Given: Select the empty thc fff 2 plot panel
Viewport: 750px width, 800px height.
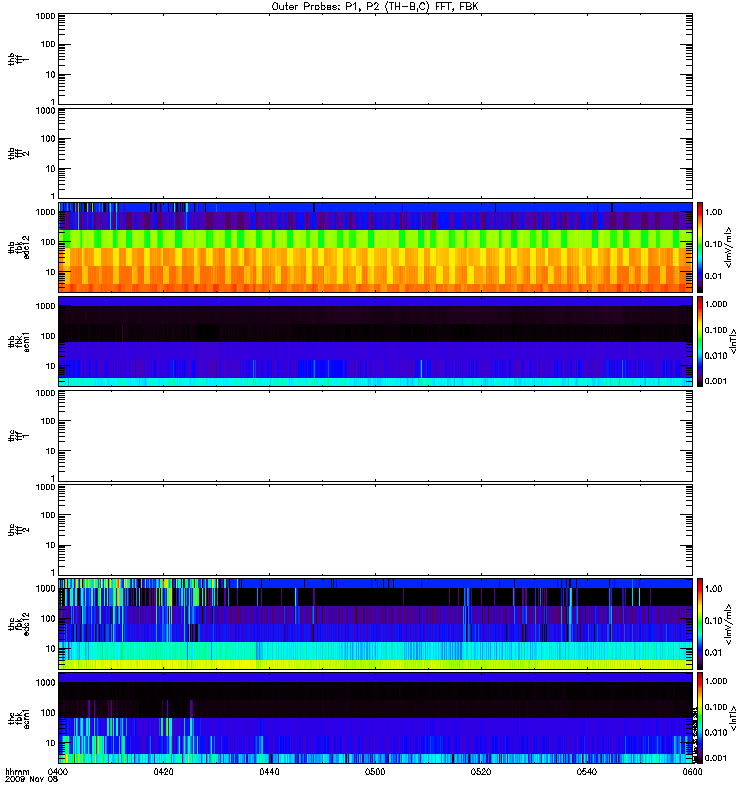Looking at the screenshot, I should 376,530.
